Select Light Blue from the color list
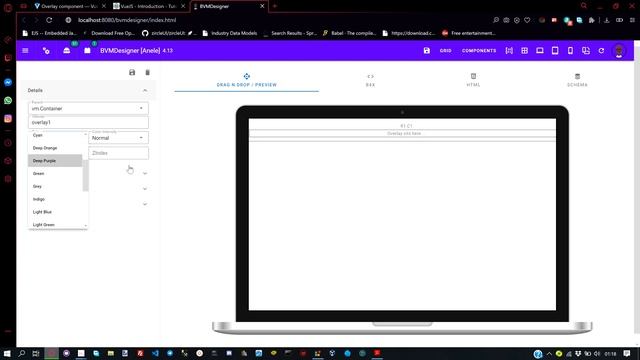 (x=55, y=212)
